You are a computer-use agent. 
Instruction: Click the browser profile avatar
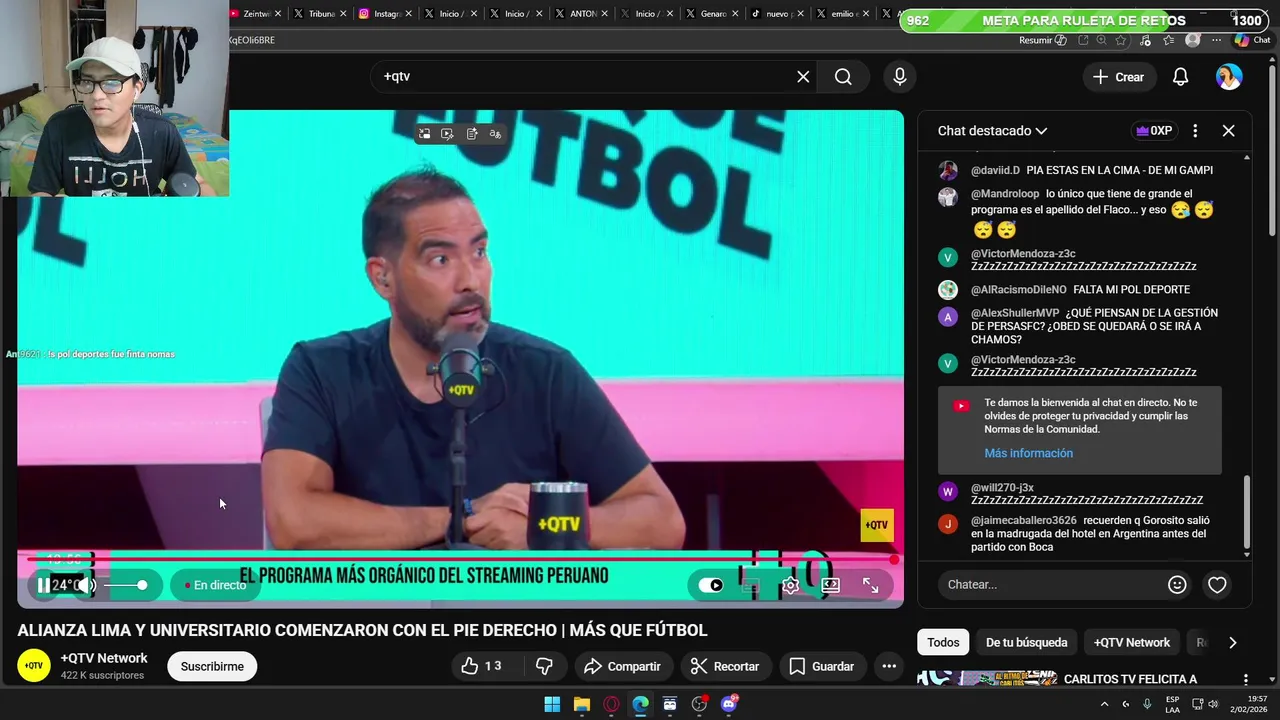click(x=1192, y=40)
